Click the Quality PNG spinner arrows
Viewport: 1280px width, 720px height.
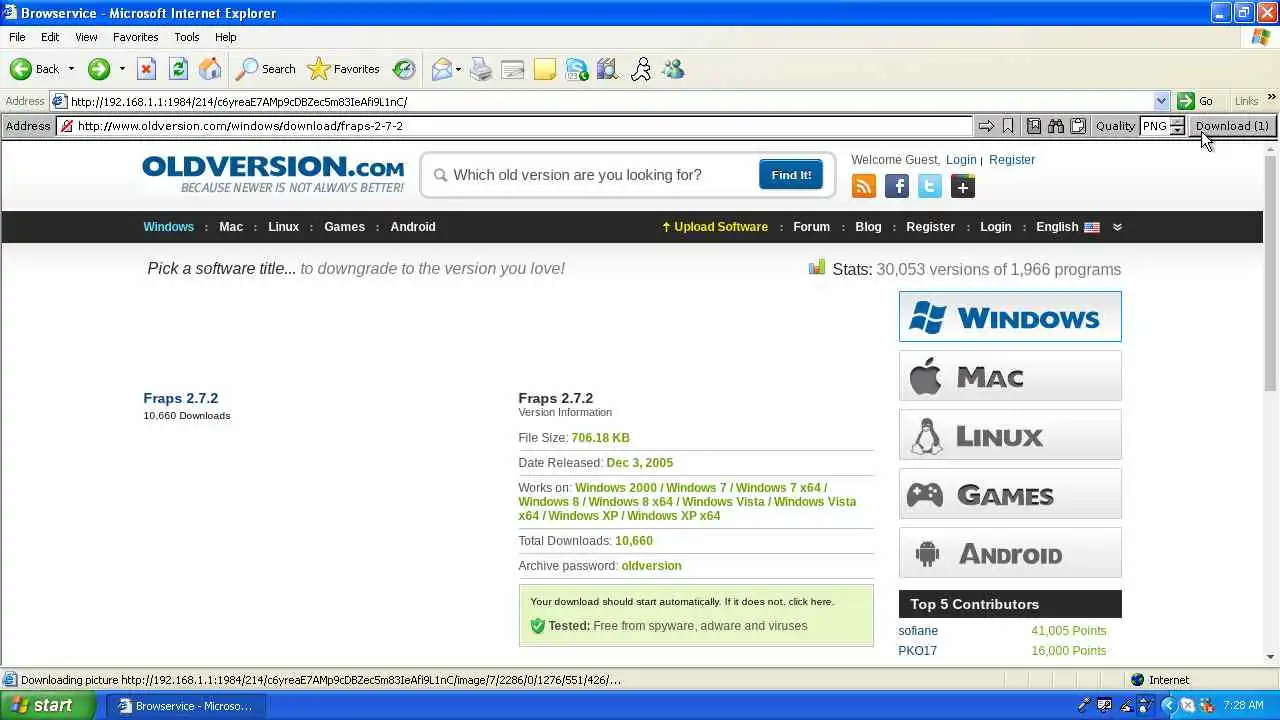(1177, 126)
